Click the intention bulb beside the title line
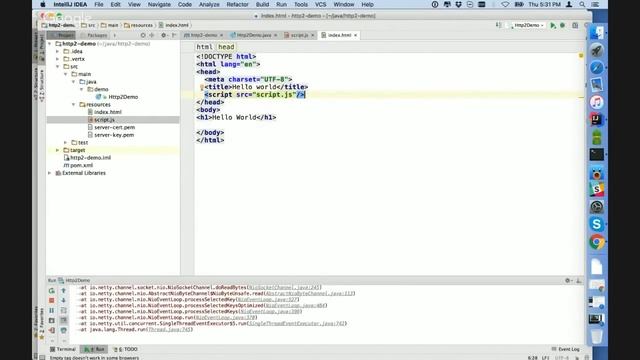The height and width of the screenshot is (360, 640). click(202, 87)
